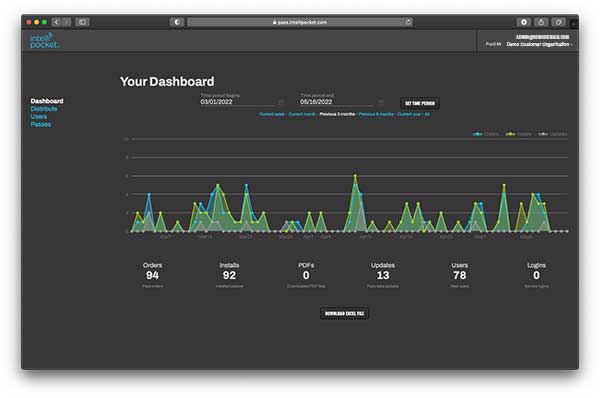The image size is (600, 398).
Task: Open Safari's downloads icon
Action: point(524,22)
